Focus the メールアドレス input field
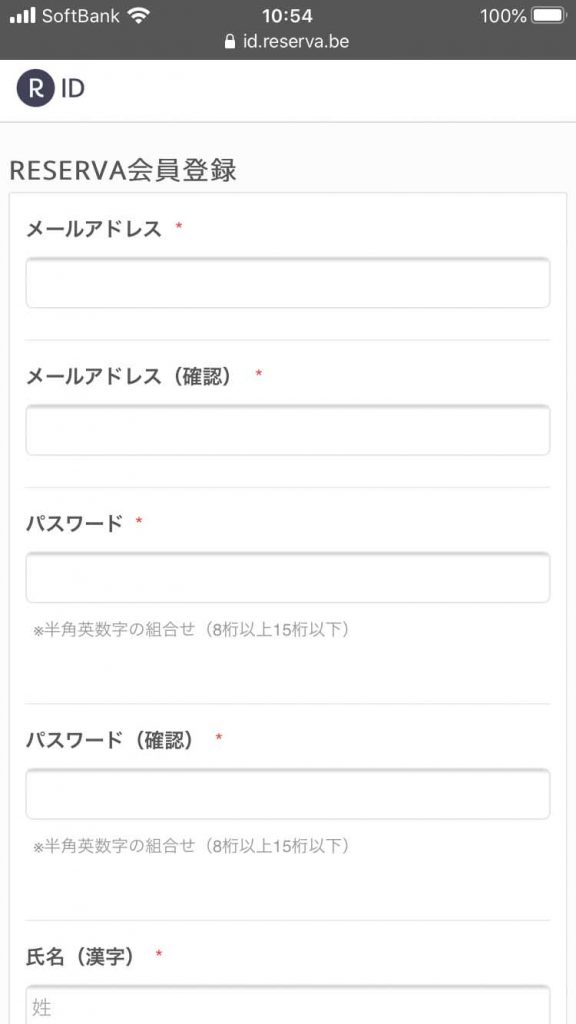The height and width of the screenshot is (1024, 576). (288, 283)
